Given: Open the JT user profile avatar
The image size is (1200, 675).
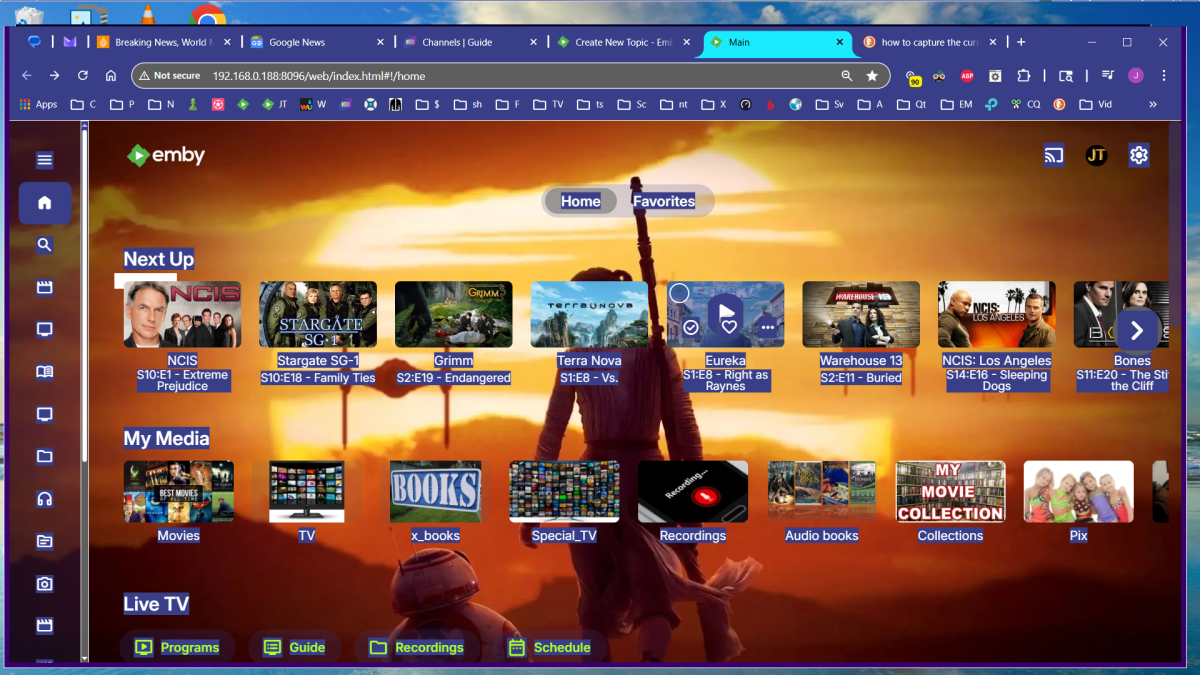Looking at the screenshot, I should pos(1096,155).
